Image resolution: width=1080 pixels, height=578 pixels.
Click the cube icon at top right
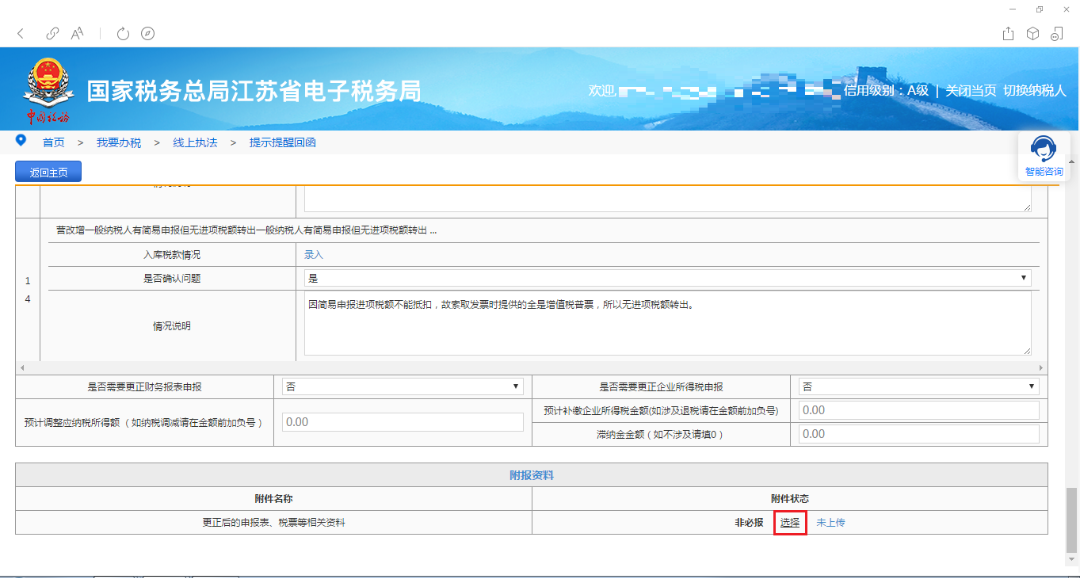pyautogui.click(x=1033, y=34)
